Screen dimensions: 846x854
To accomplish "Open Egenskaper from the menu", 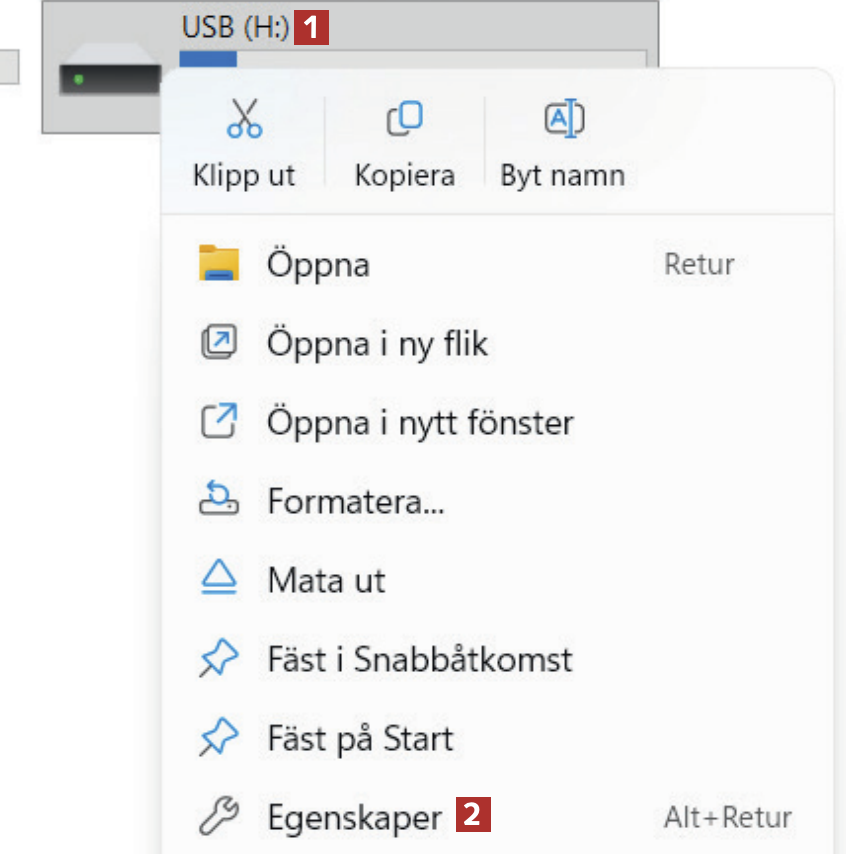I will (x=354, y=817).
